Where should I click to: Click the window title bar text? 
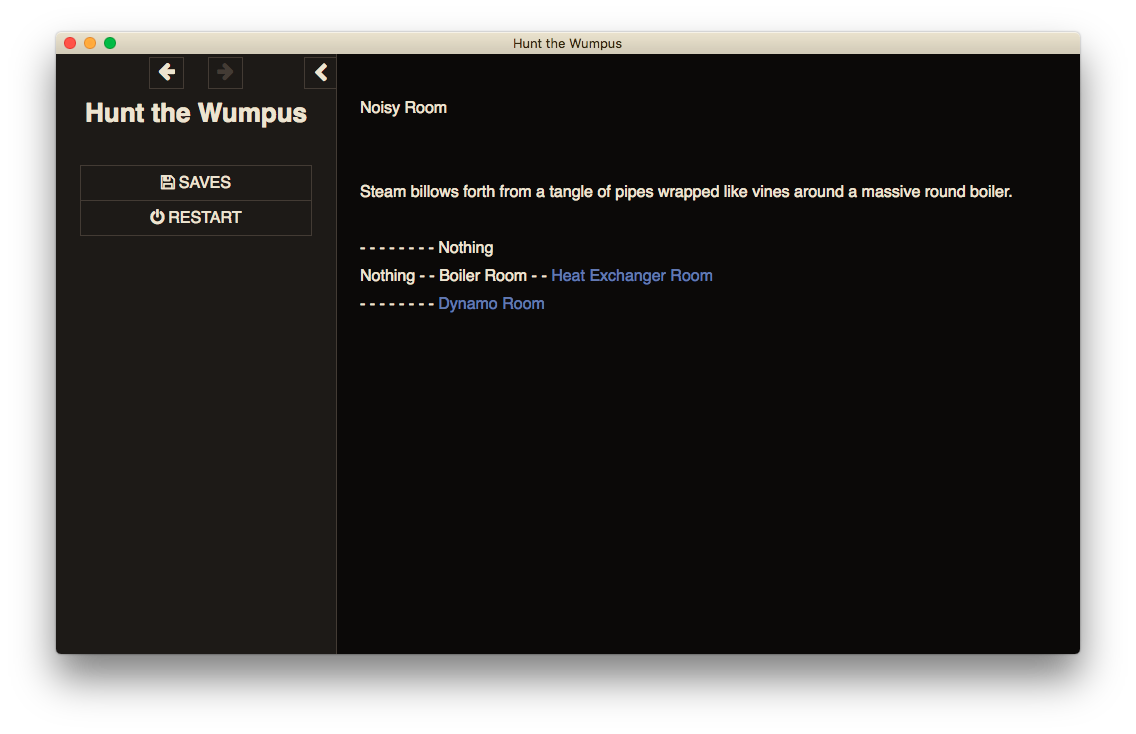567,43
